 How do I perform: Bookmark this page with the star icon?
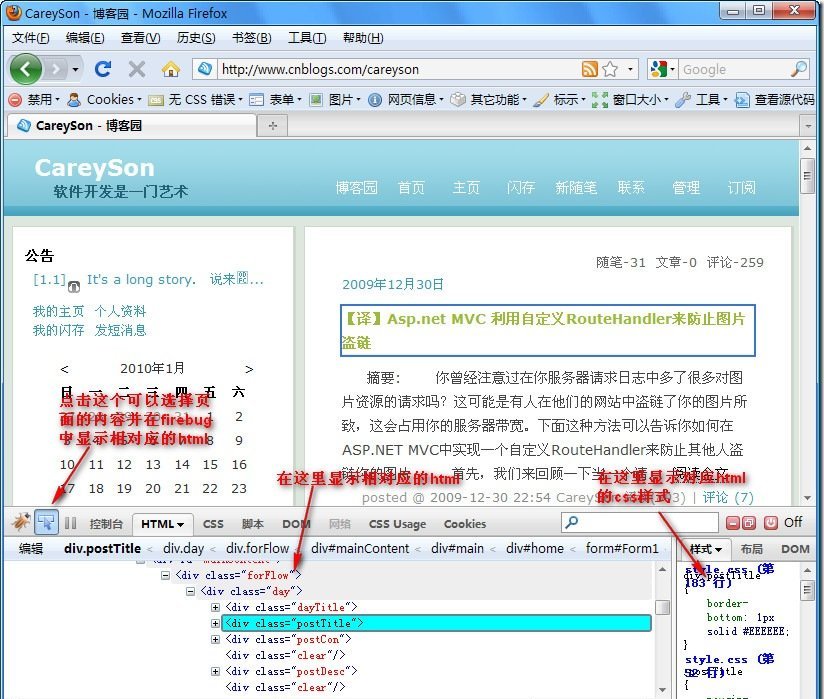pyautogui.click(x=610, y=69)
